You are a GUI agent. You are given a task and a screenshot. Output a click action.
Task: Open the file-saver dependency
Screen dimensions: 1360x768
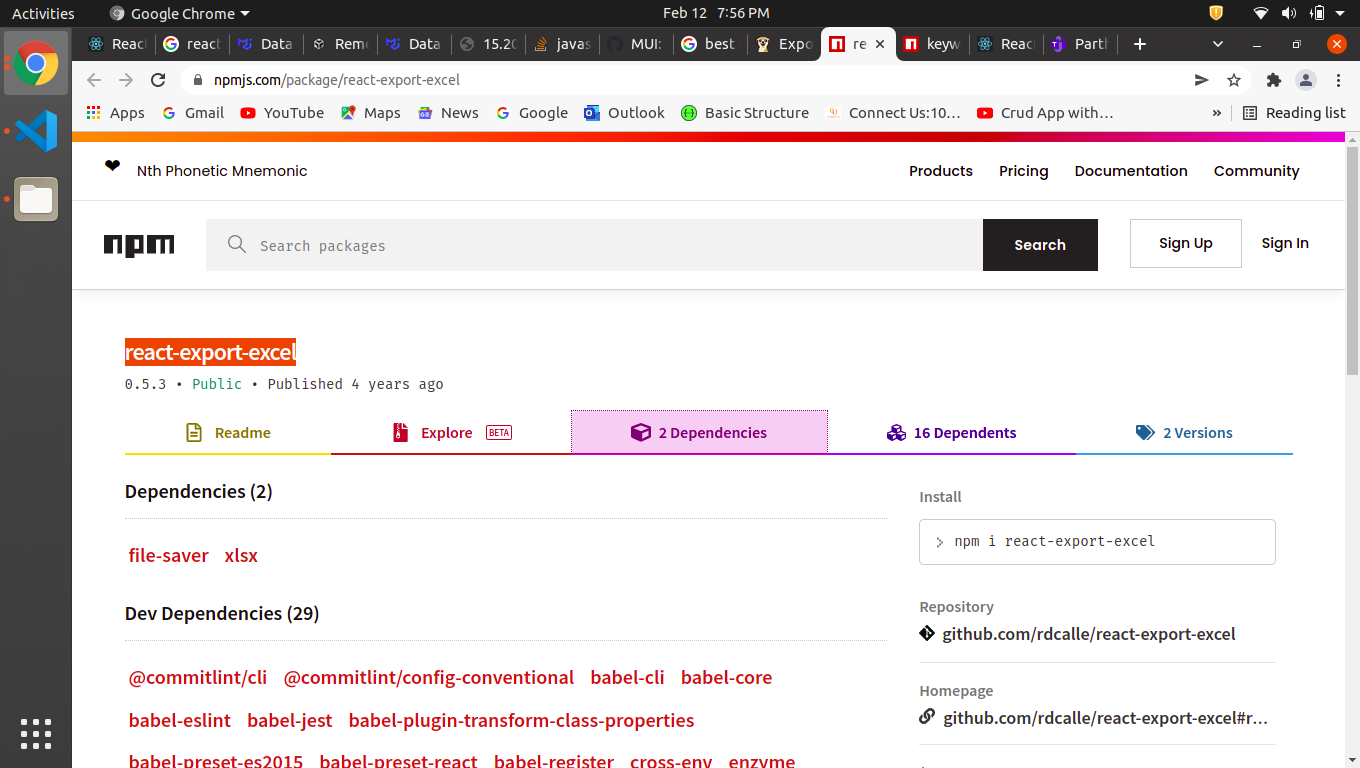click(169, 556)
